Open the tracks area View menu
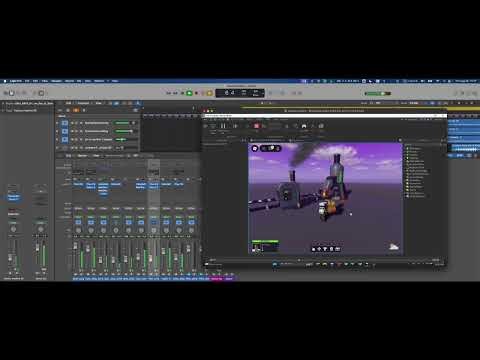 click(99, 103)
